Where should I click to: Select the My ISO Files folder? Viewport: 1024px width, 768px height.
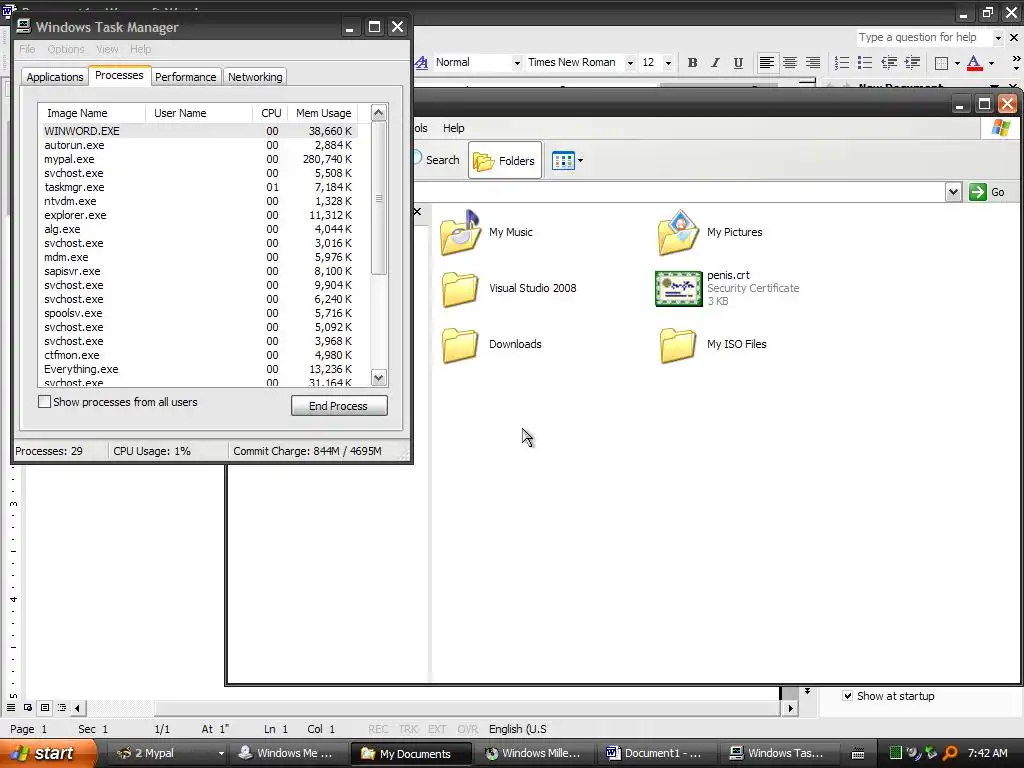point(712,344)
